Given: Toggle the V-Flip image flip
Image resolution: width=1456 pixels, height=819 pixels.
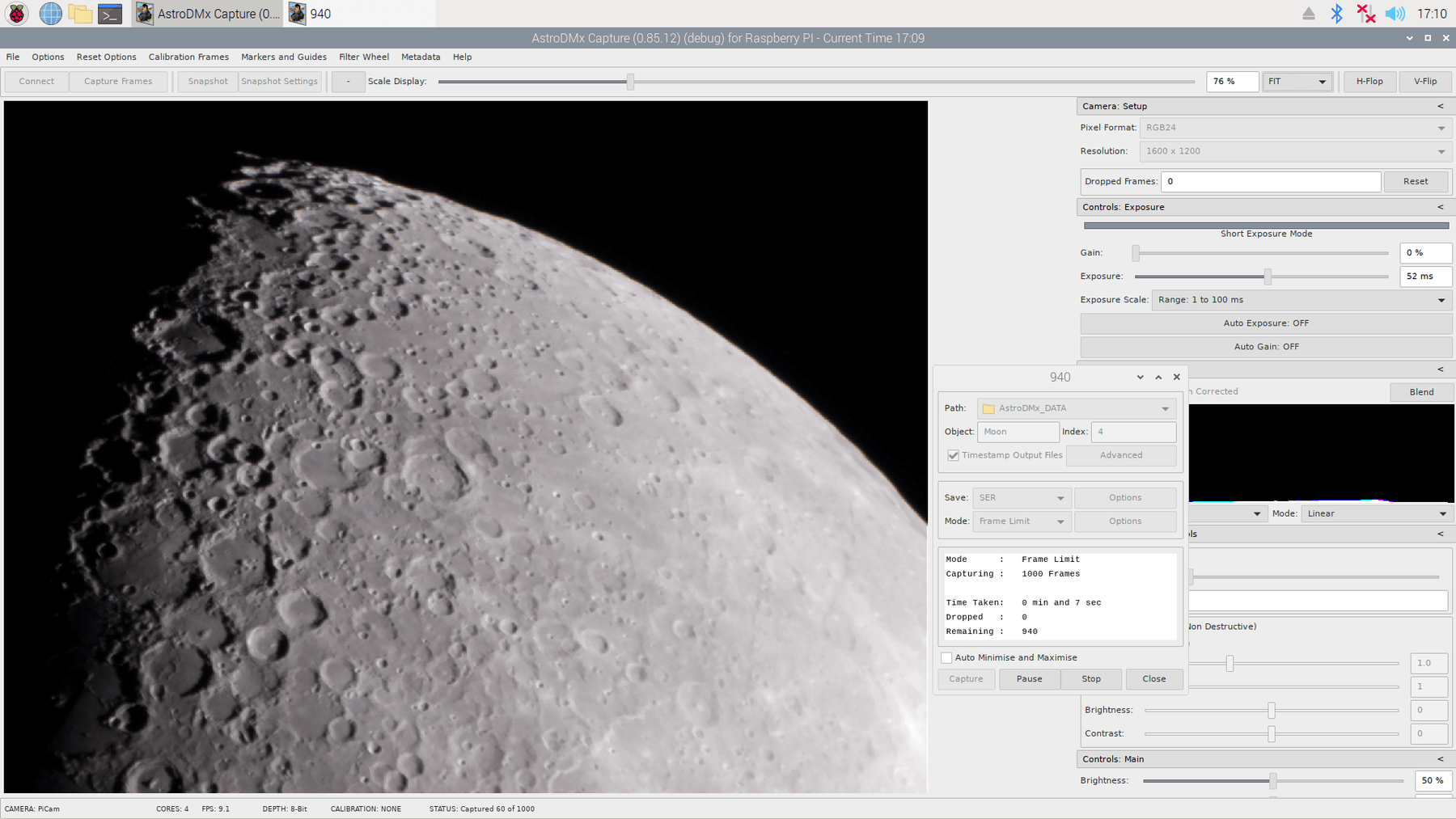Looking at the screenshot, I should point(1425,81).
